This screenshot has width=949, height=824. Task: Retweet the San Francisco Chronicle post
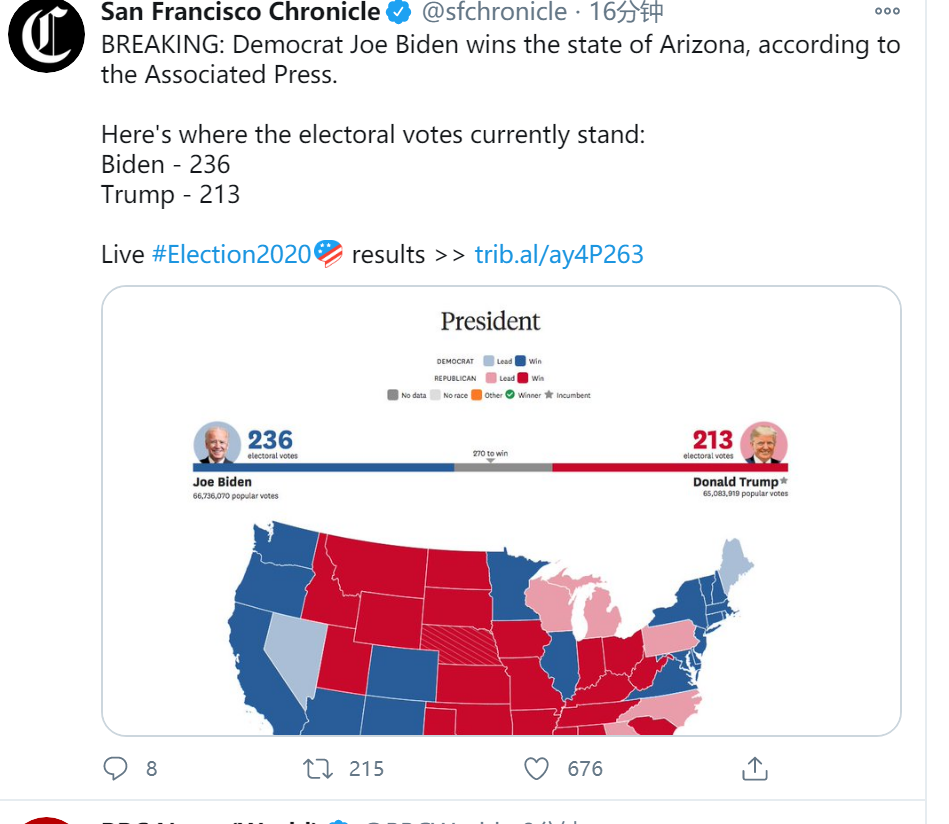click(x=318, y=768)
